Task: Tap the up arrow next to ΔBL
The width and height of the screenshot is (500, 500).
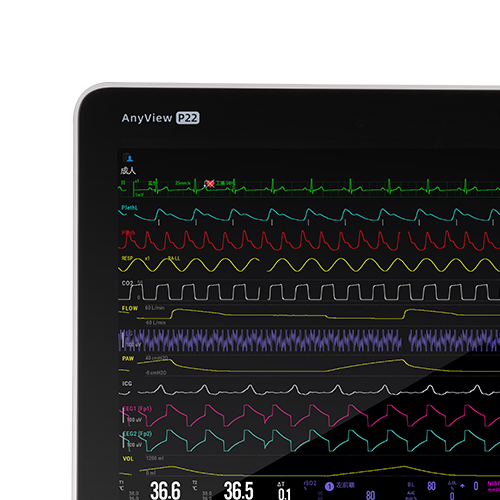Action: click(462, 486)
